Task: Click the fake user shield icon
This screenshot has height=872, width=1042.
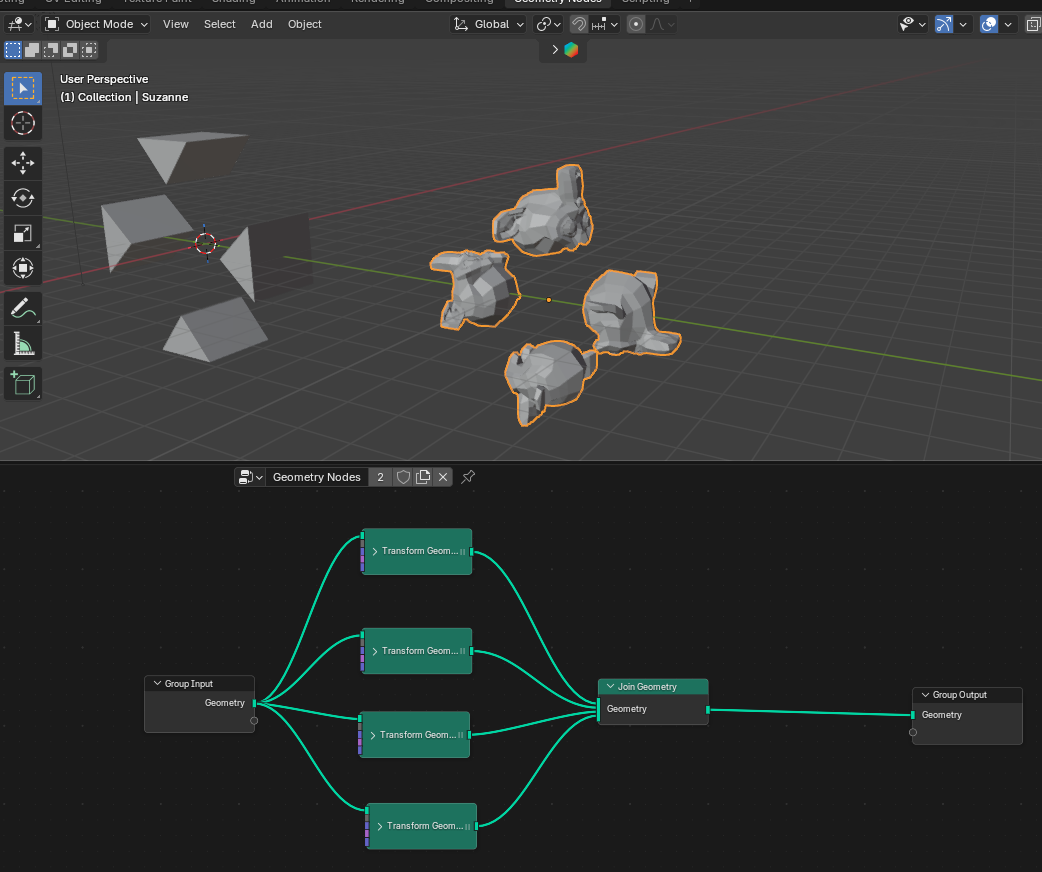Action: pyautogui.click(x=403, y=477)
